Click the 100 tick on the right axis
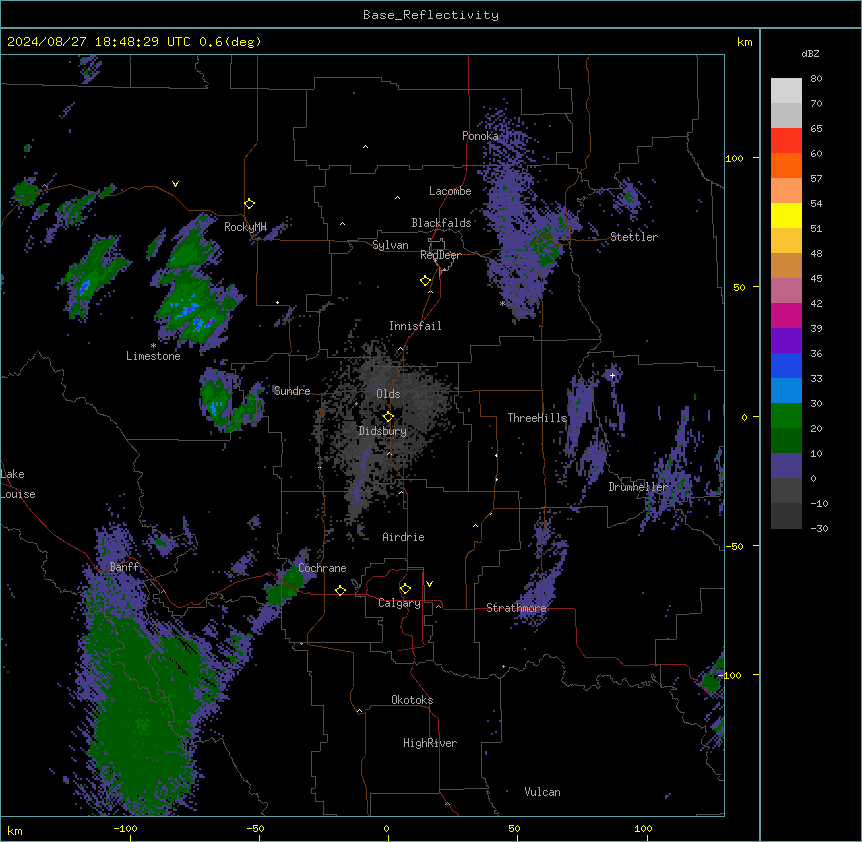This screenshot has height=842, width=862. 734,158
